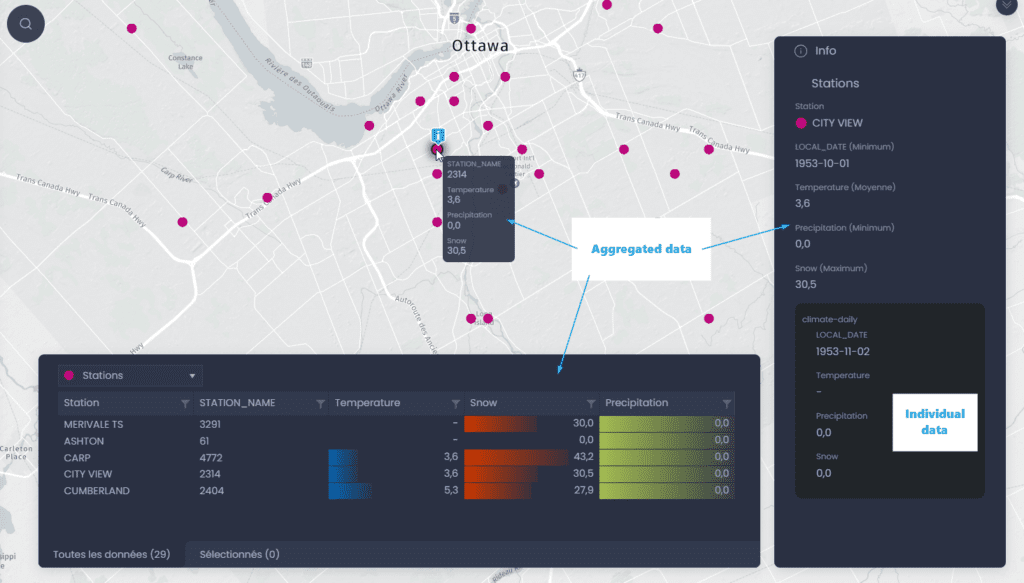Select the CUMBERLAND row
The image size is (1024, 583).
[396, 490]
